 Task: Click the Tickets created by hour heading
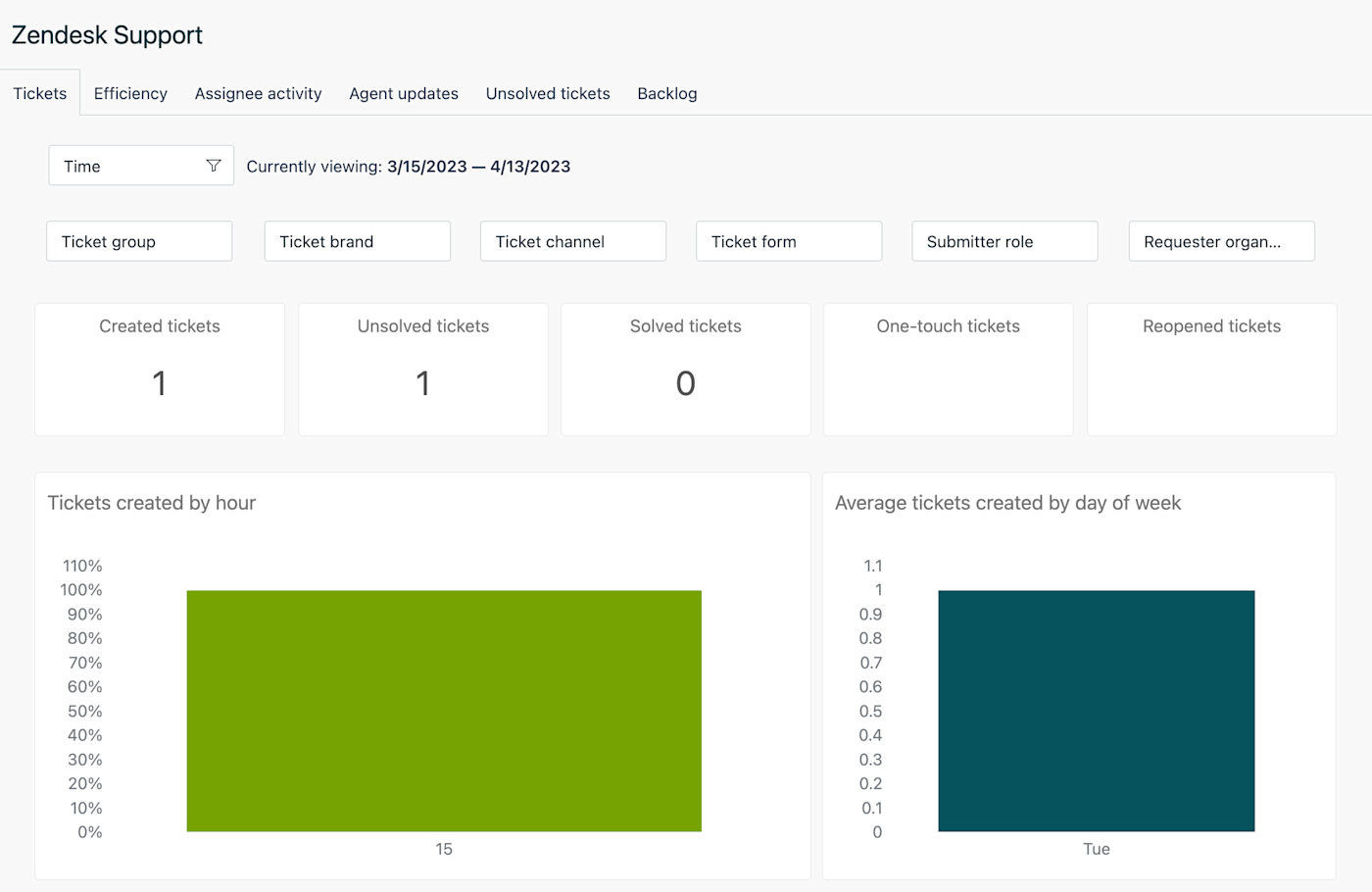152,503
